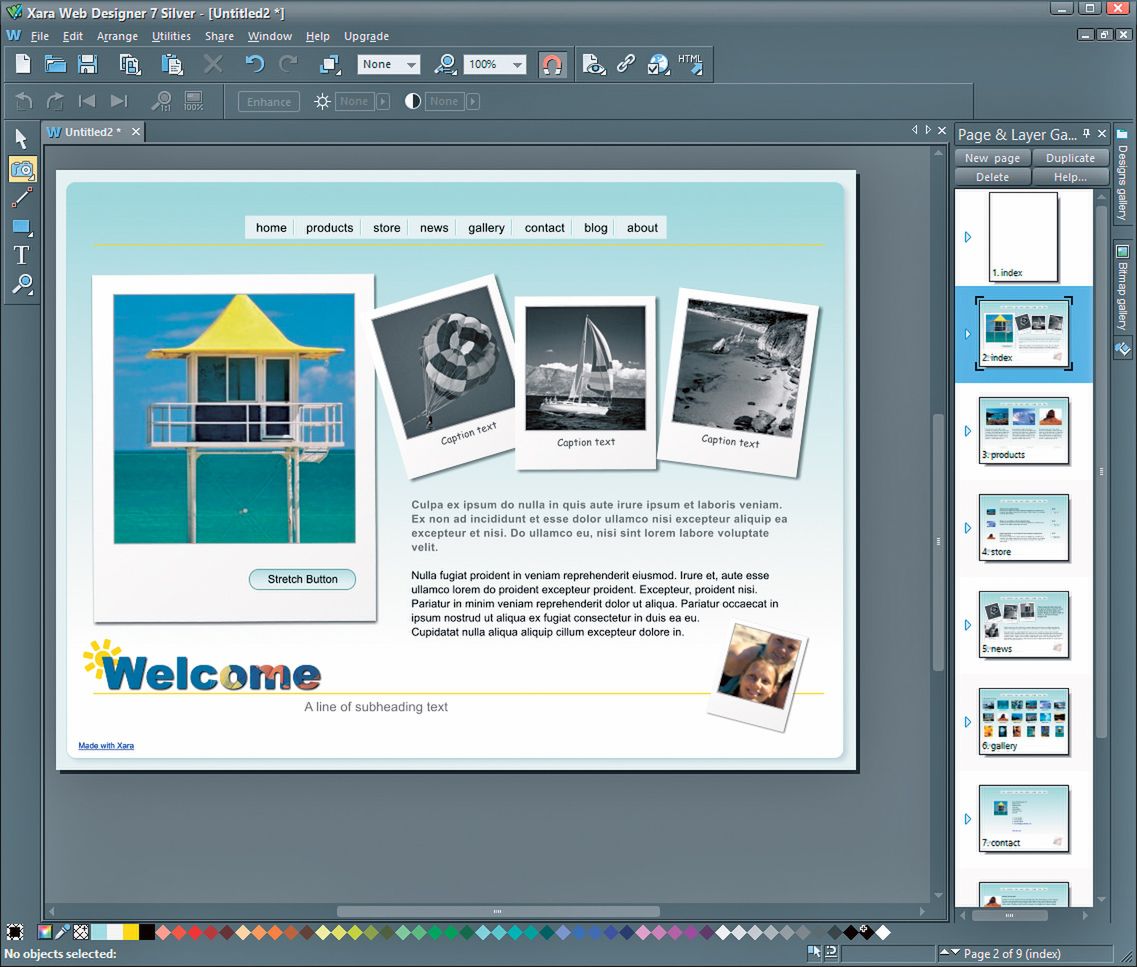The height and width of the screenshot is (967, 1137).
Task: Select the Photo camera tool
Action: click(22, 170)
